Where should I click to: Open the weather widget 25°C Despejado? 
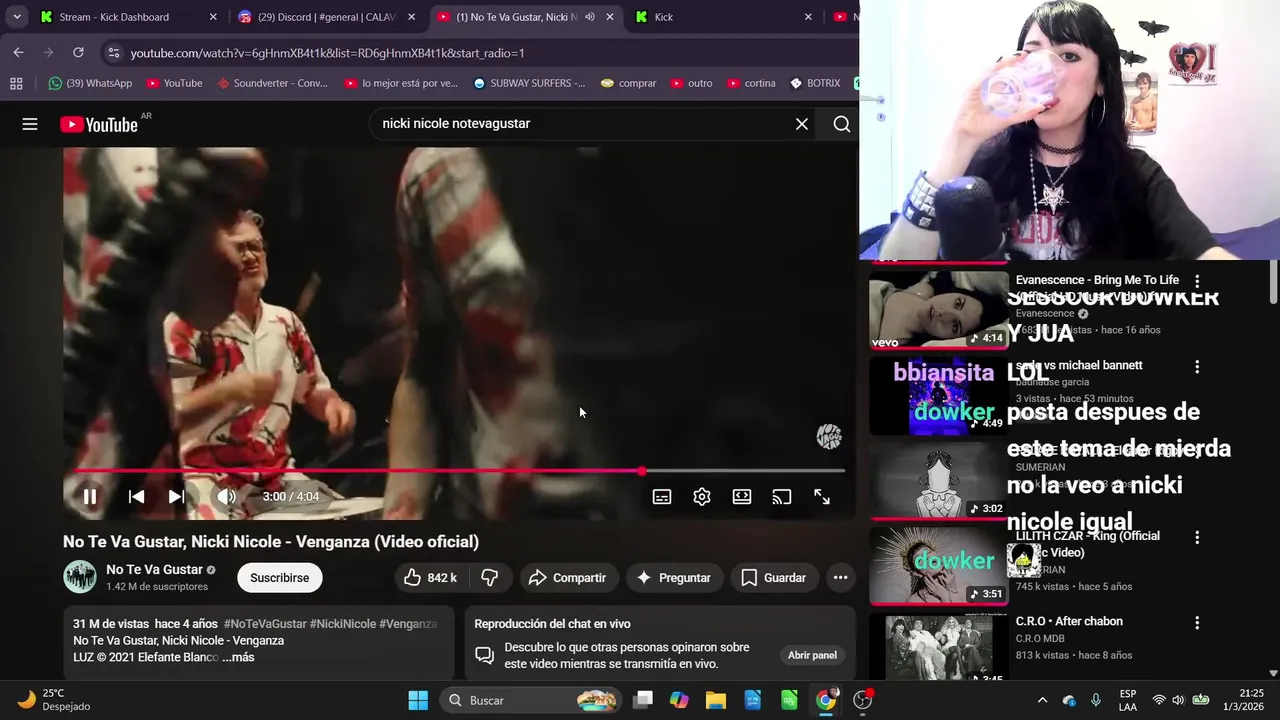pyautogui.click(x=55, y=700)
